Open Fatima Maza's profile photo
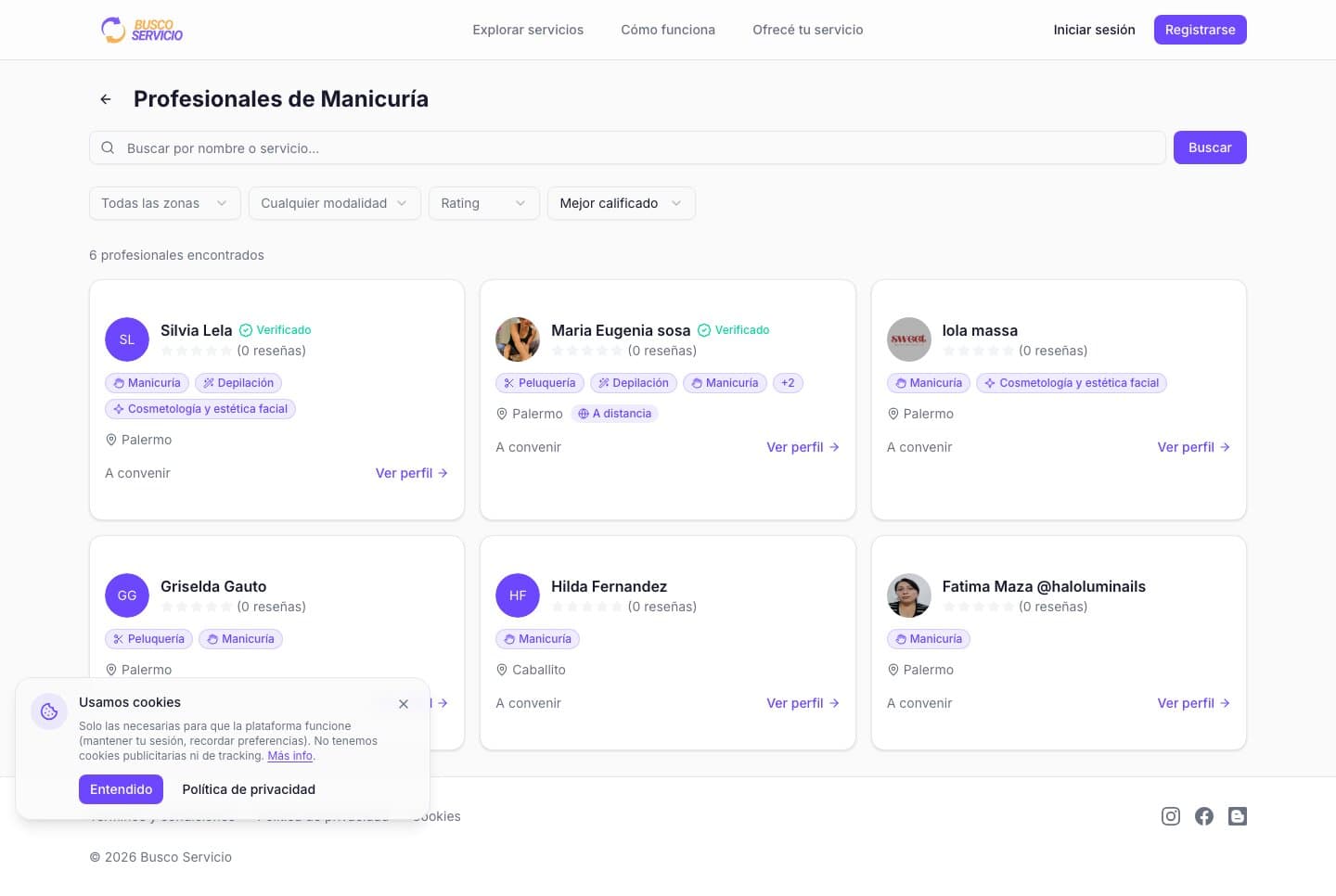1336x896 pixels. [909, 595]
